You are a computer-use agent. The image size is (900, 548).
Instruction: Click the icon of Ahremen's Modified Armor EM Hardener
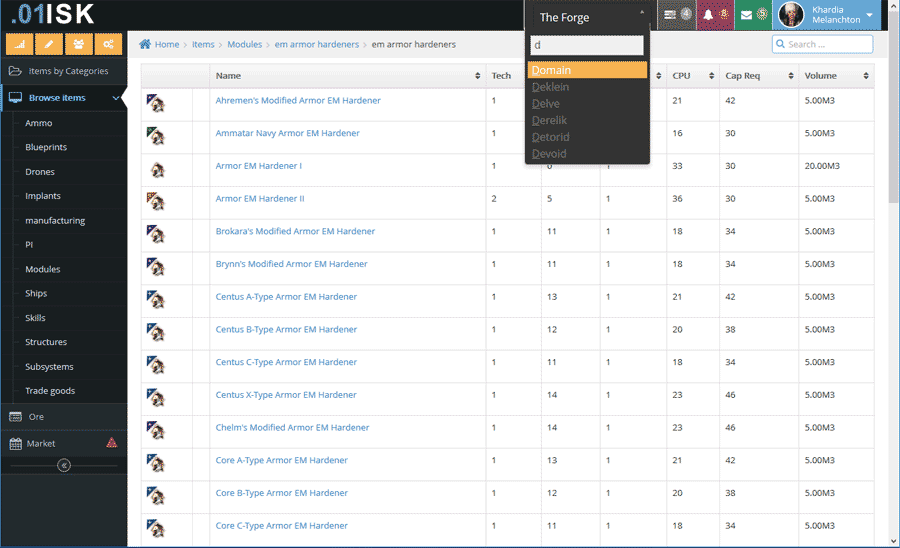tap(156, 103)
